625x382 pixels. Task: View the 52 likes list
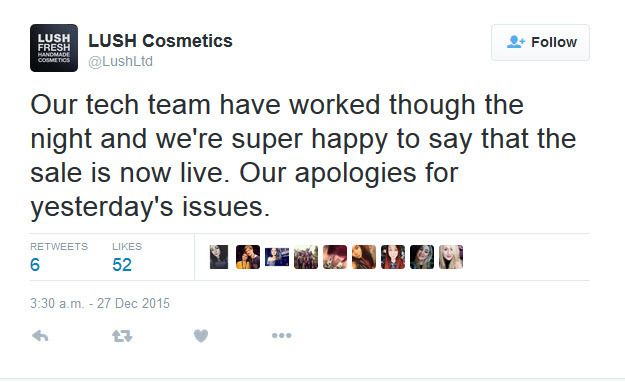pyautogui.click(x=127, y=257)
